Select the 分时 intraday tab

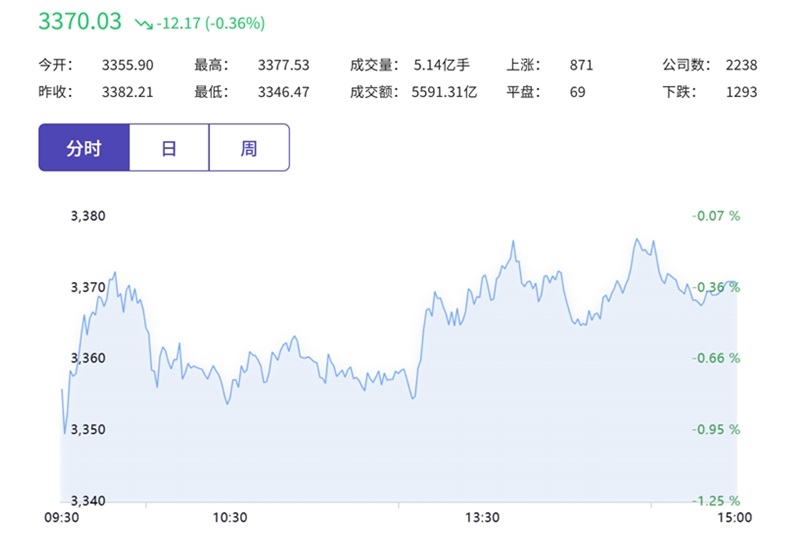point(84,147)
